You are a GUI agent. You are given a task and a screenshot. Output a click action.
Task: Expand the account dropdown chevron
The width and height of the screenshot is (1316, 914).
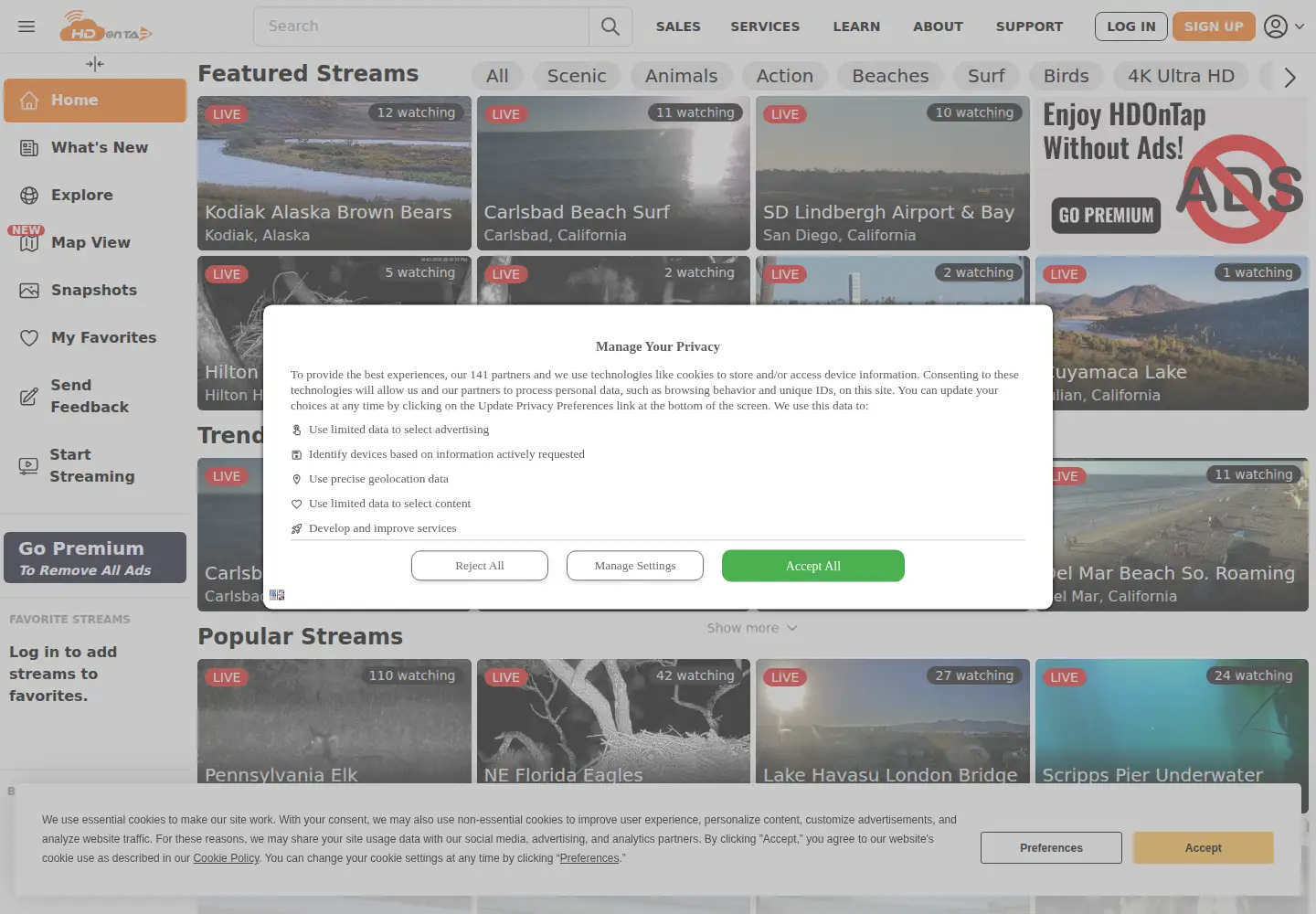1300,27
